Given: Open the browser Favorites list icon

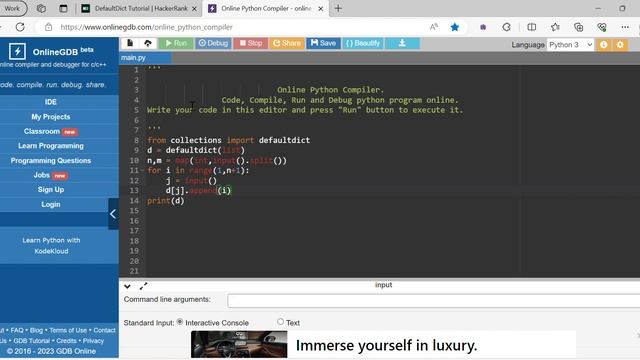Looking at the screenshot, I should coord(555,27).
